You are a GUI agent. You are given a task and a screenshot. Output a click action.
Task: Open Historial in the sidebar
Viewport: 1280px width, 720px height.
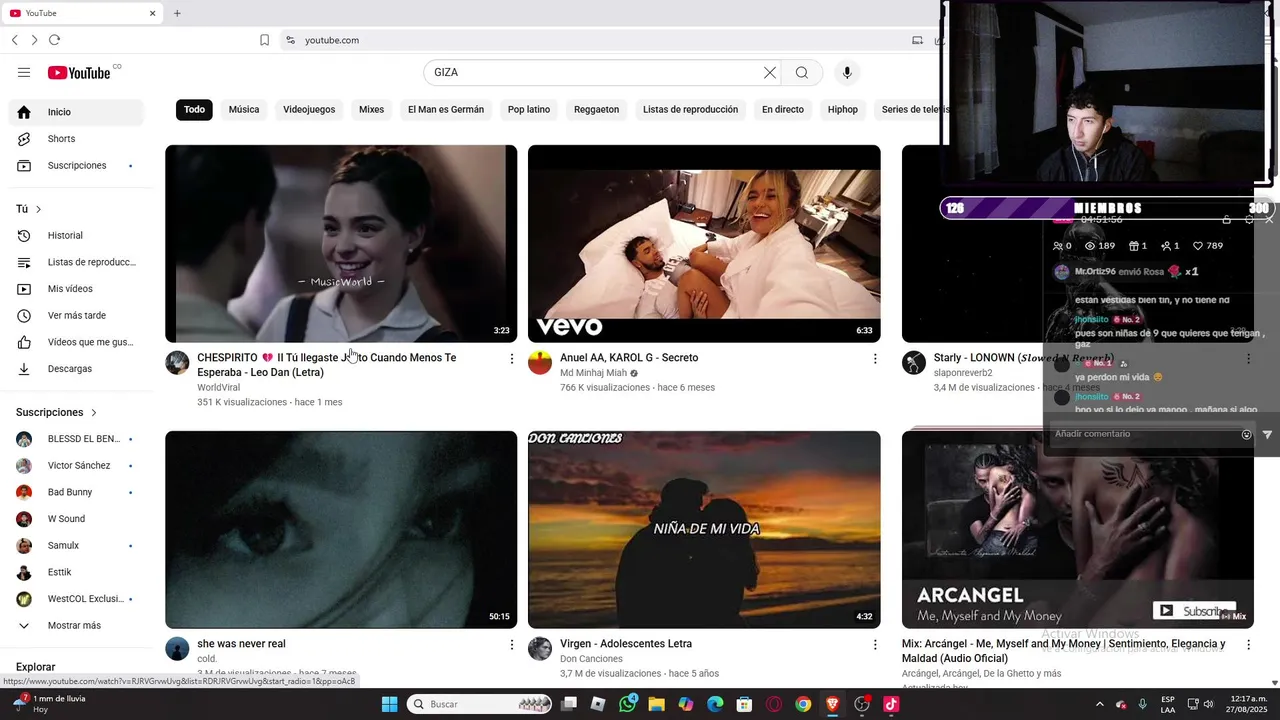click(x=76, y=235)
